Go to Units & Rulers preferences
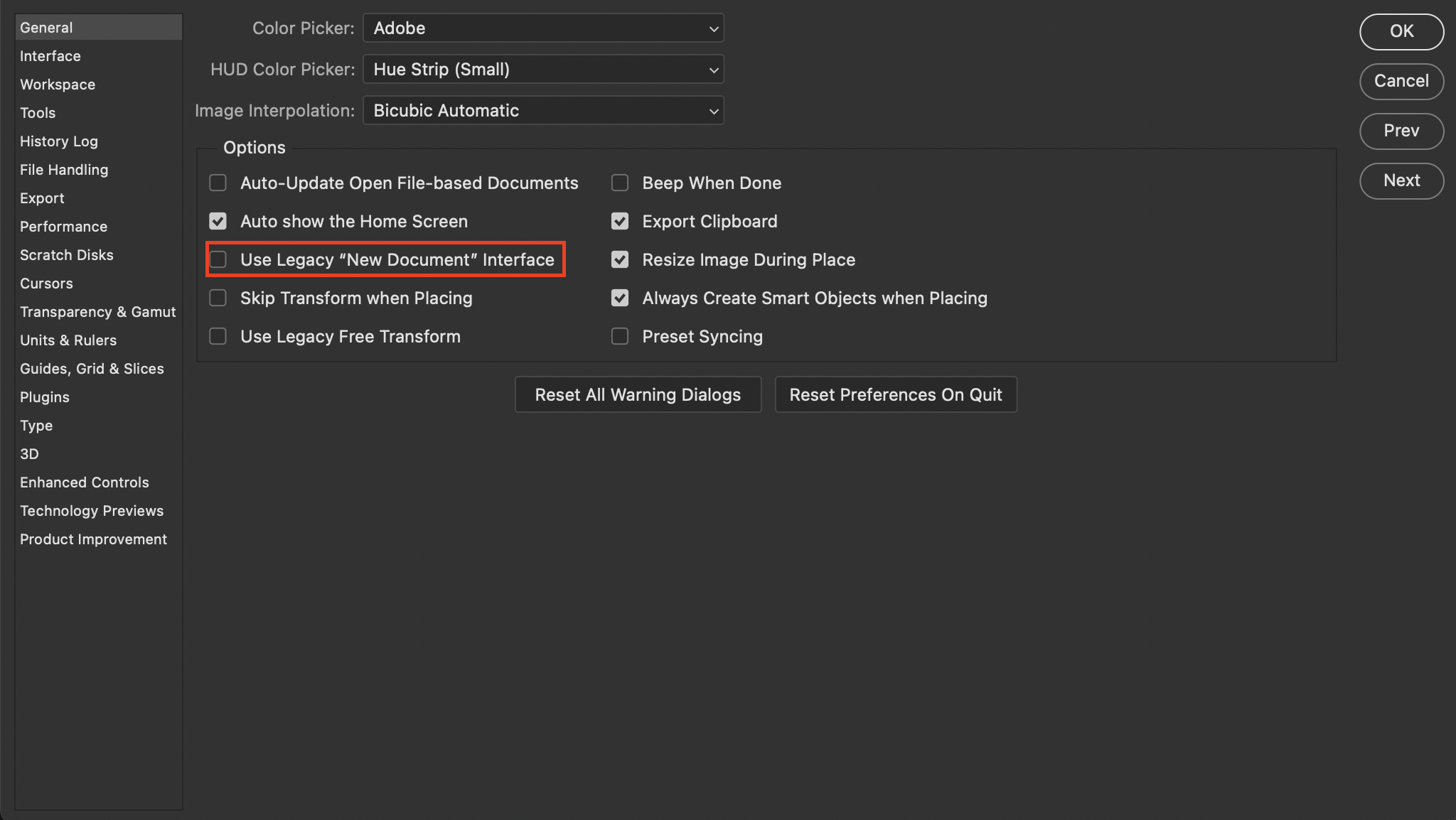 [x=68, y=340]
